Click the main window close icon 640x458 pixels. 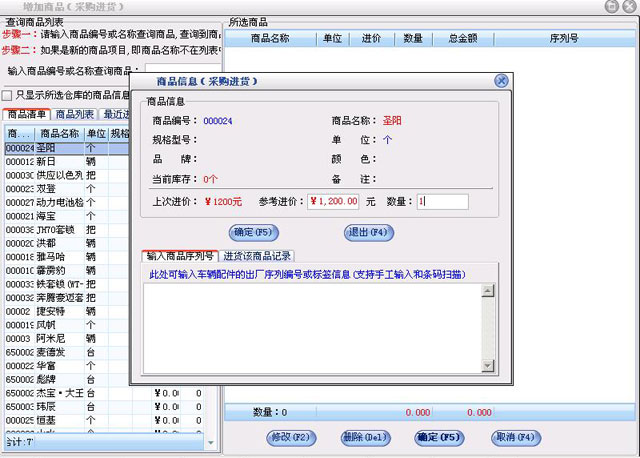tap(628, 7)
